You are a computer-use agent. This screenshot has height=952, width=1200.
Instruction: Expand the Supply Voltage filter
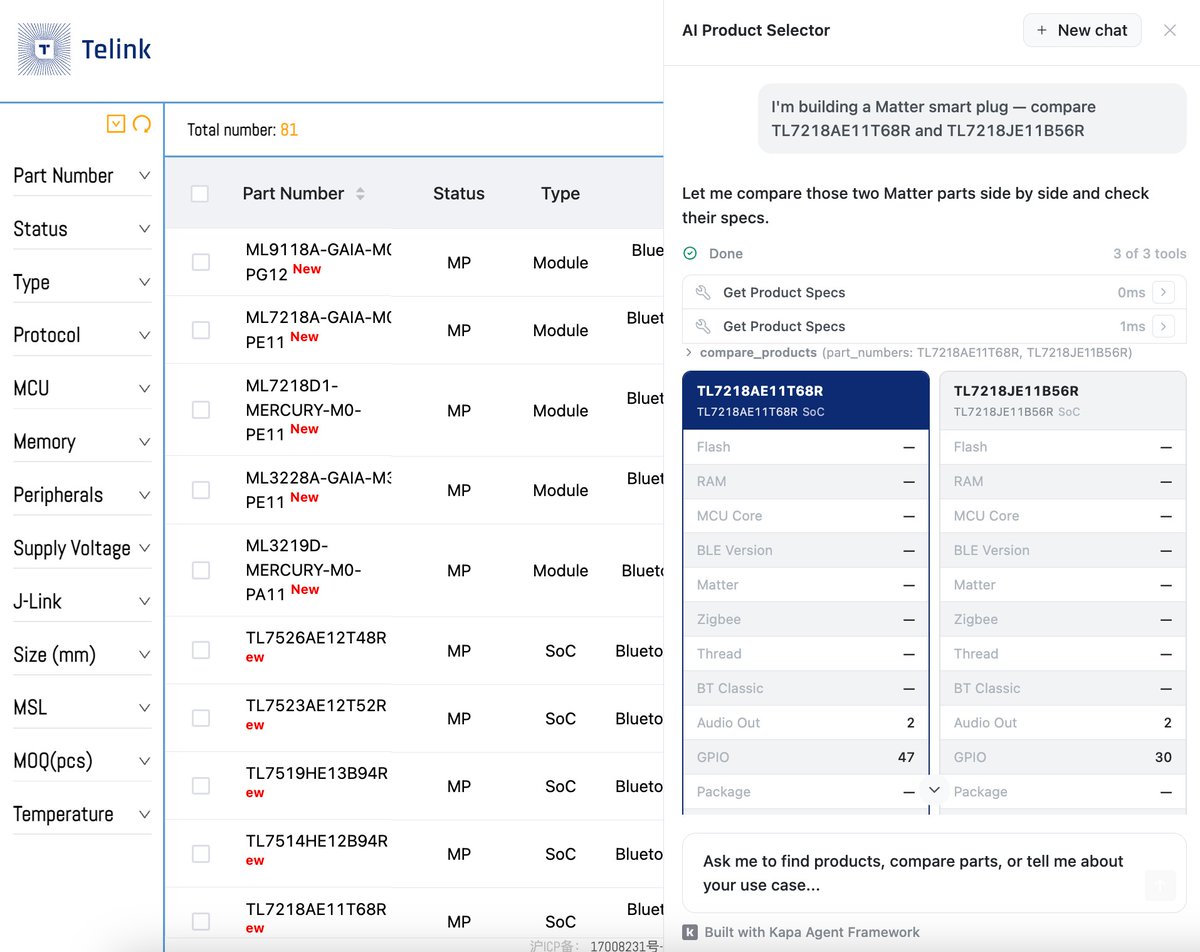tap(82, 548)
